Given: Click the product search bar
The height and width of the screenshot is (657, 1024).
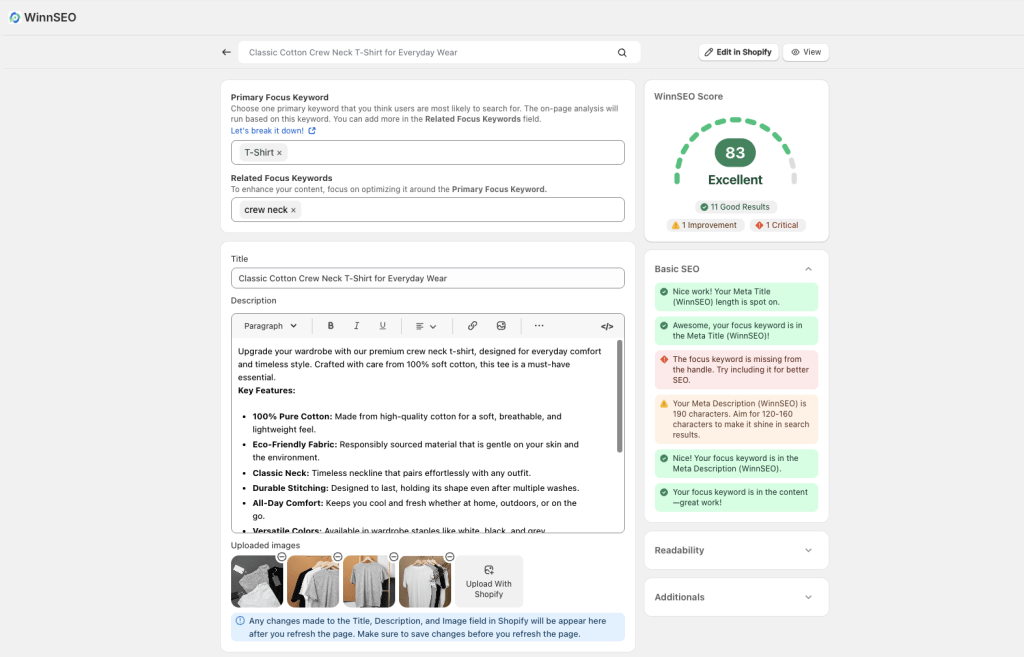Looking at the screenshot, I should (439, 53).
